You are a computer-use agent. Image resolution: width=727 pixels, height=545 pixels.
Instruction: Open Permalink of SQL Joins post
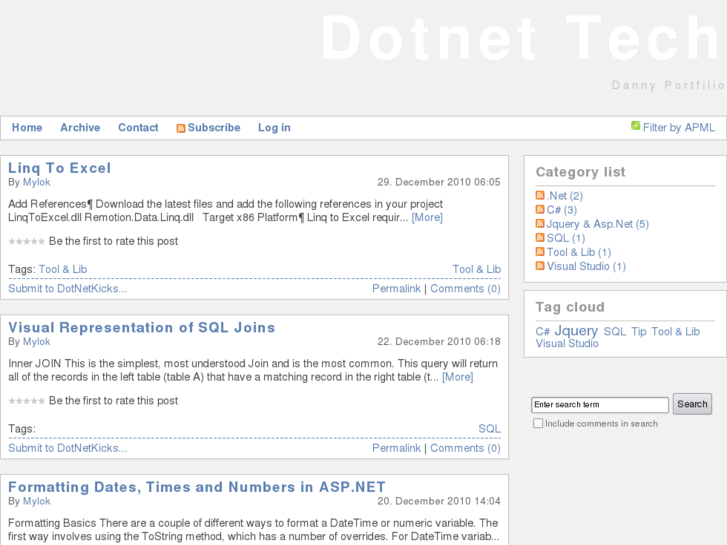click(396, 448)
